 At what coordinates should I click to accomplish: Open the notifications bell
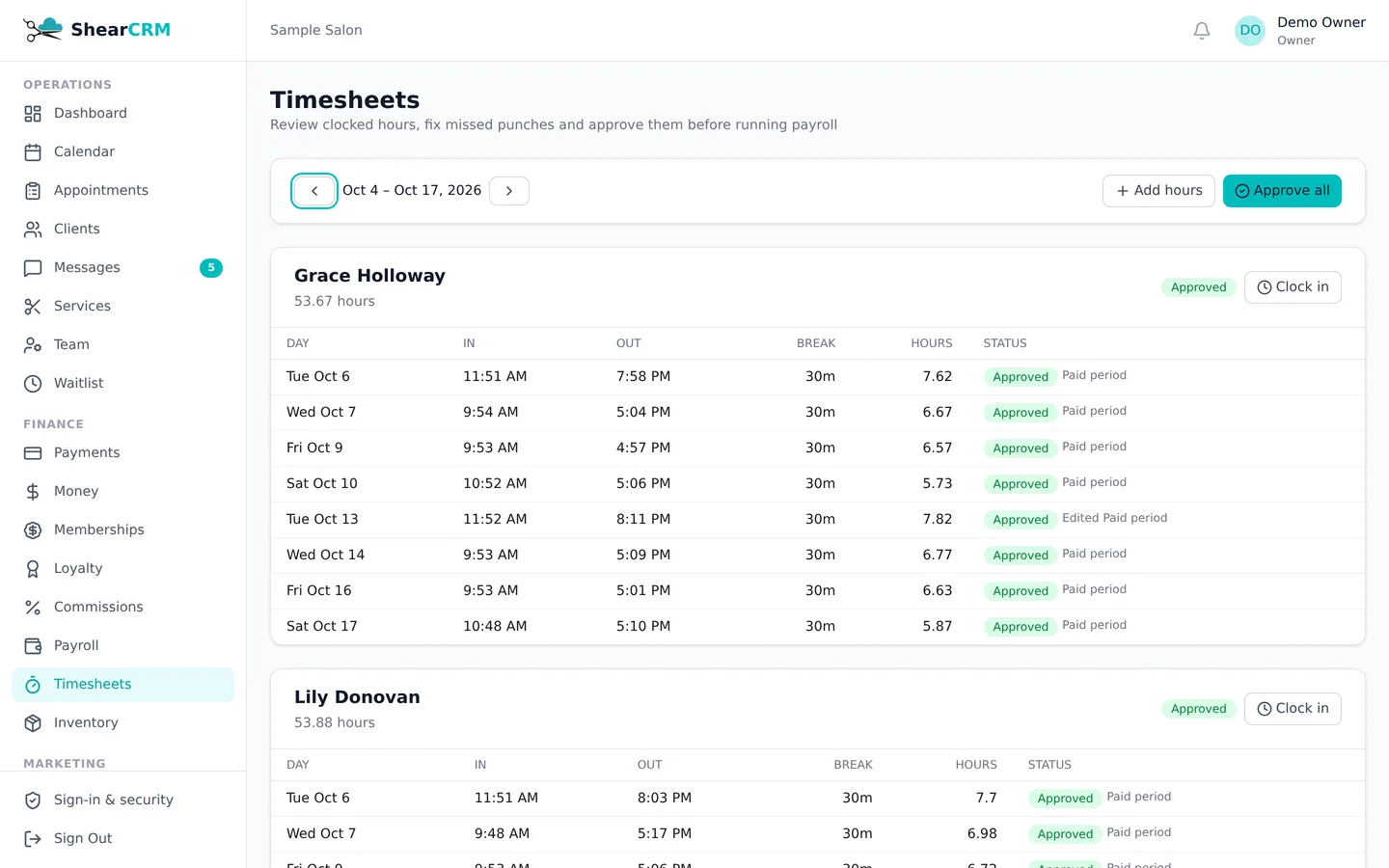pyautogui.click(x=1202, y=31)
